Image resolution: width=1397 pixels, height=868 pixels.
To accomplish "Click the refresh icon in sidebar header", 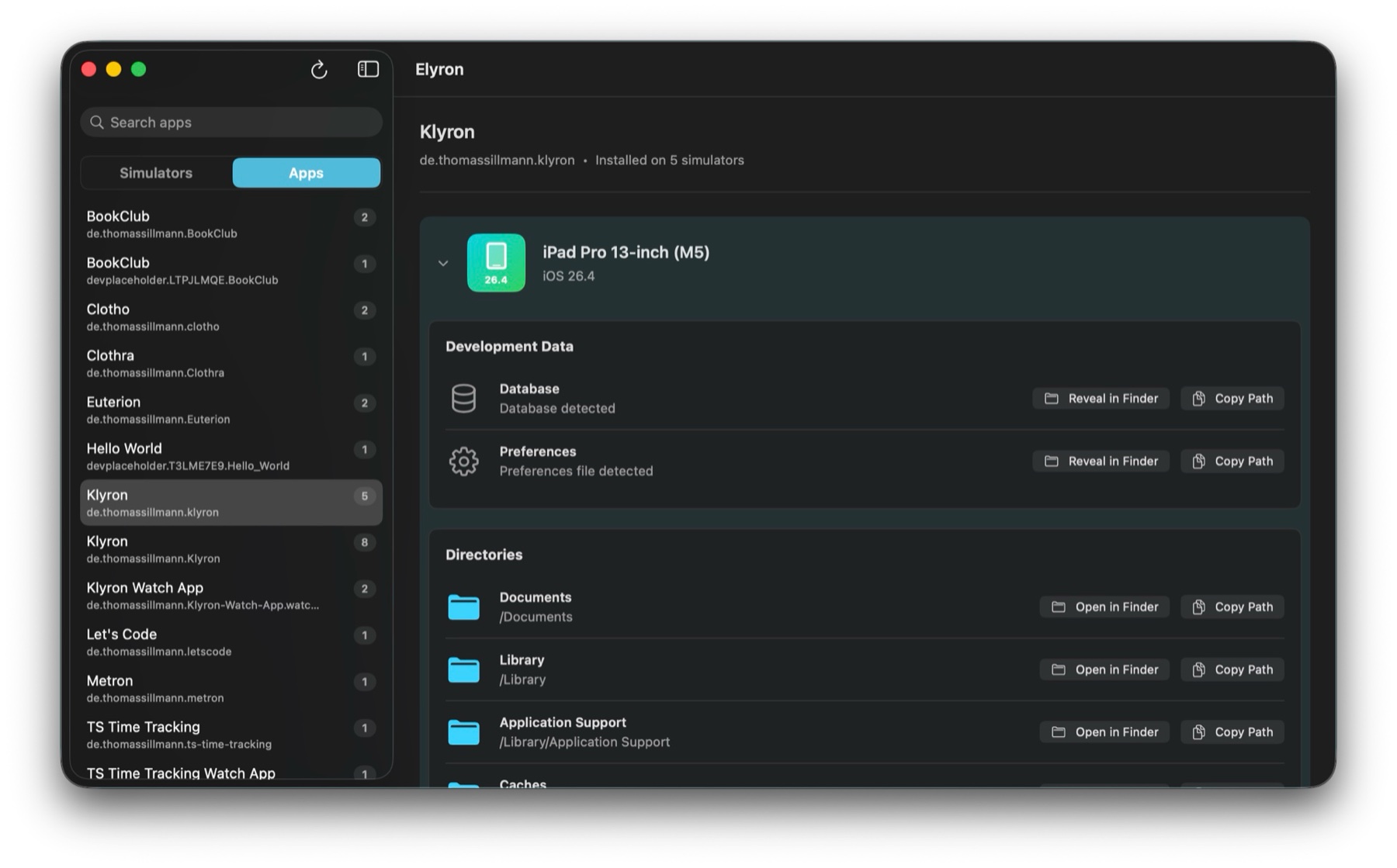I will click(x=319, y=70).
